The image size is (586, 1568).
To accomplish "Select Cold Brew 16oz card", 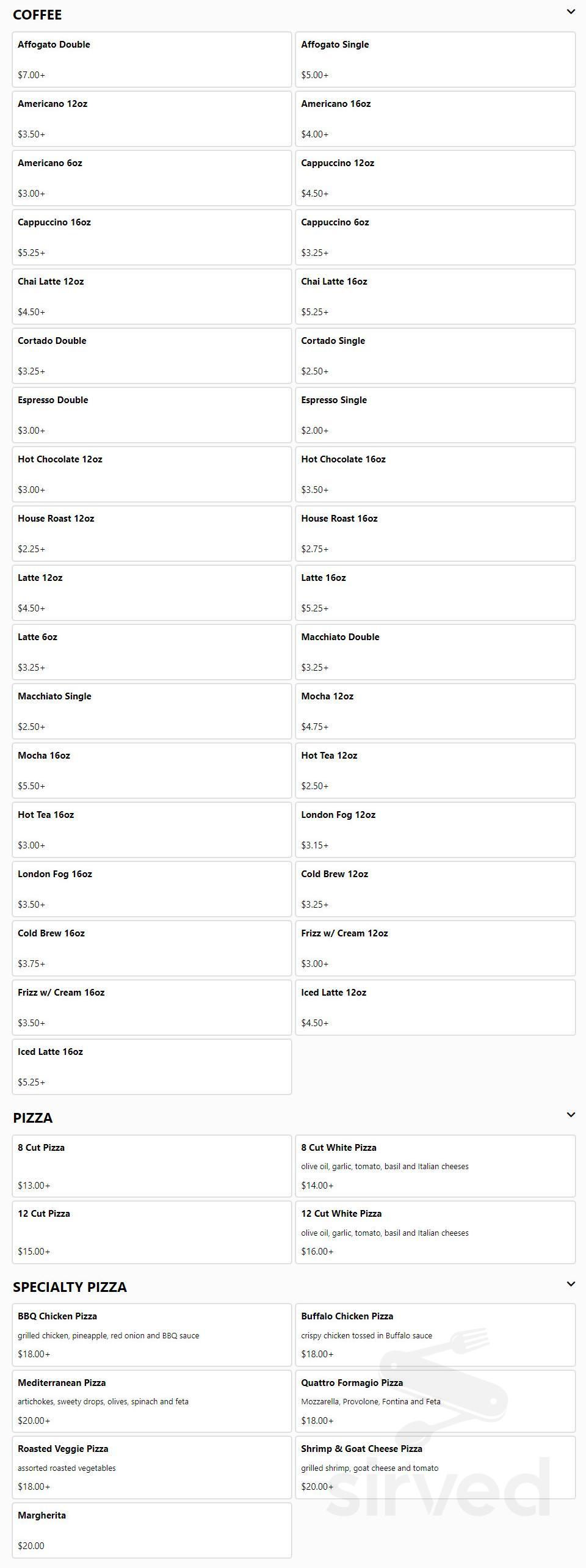I will click(152, 948).
